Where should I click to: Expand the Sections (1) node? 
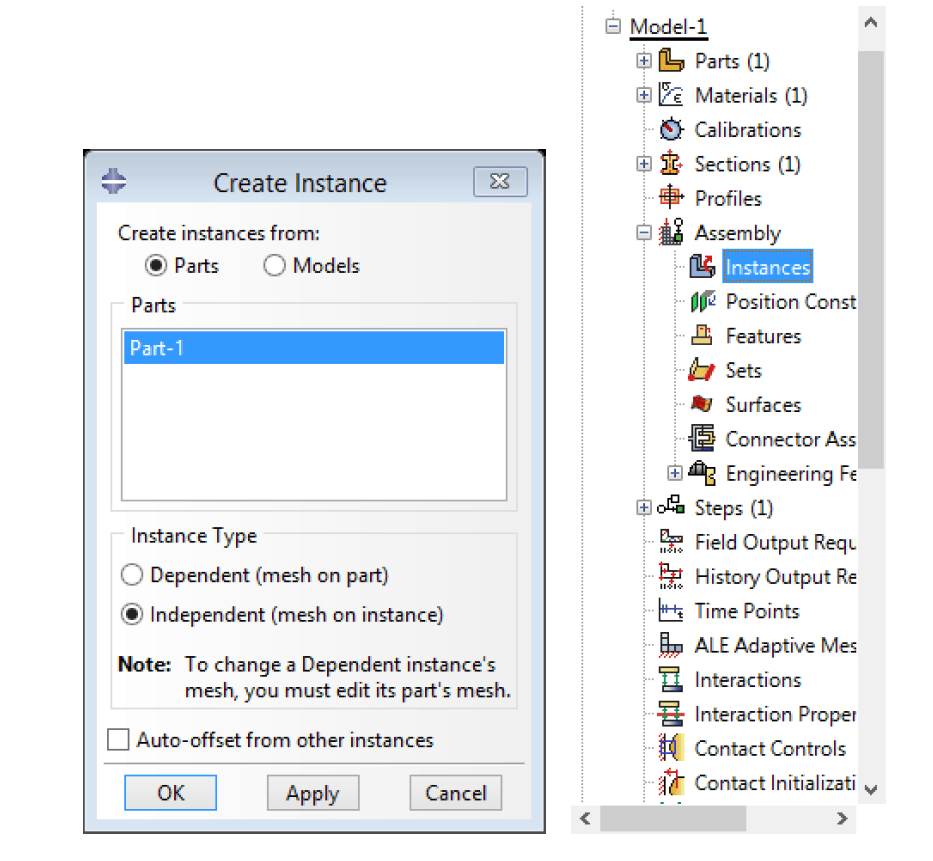pos(644,164)
